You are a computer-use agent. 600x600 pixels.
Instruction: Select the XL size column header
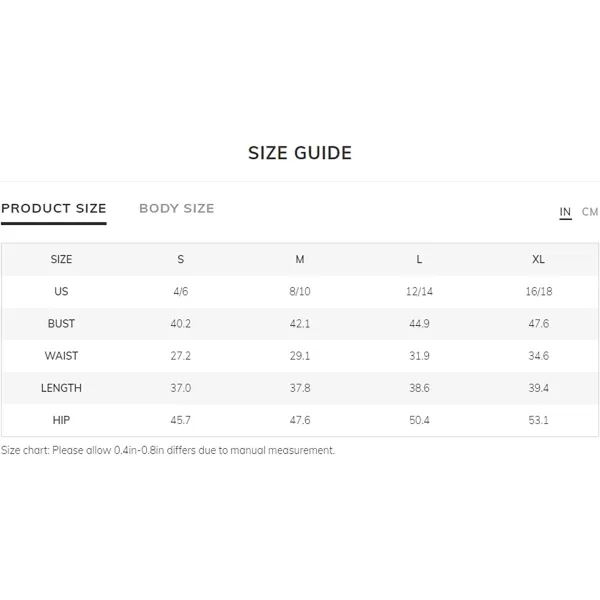pos(538,259)
